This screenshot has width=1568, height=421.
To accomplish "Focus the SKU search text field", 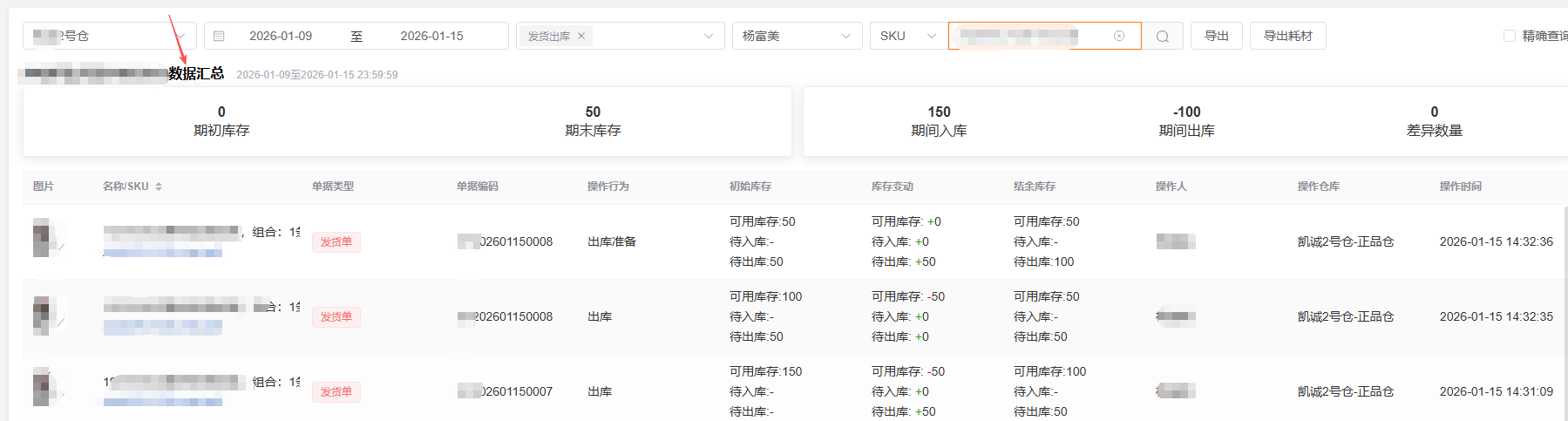I will pos(1028,36).
